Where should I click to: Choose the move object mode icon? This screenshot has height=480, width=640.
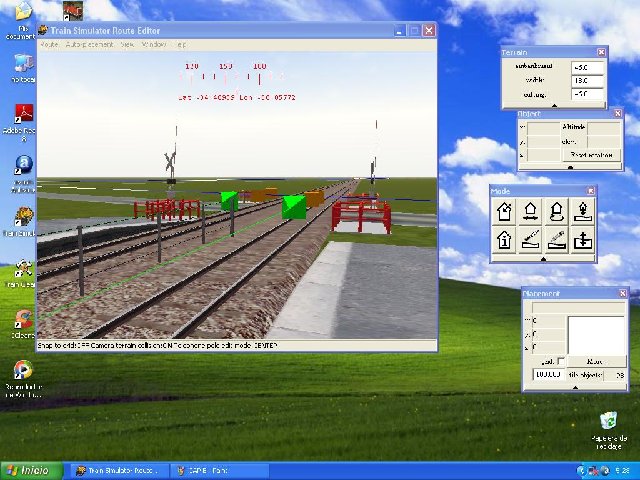tap(531, 211)
